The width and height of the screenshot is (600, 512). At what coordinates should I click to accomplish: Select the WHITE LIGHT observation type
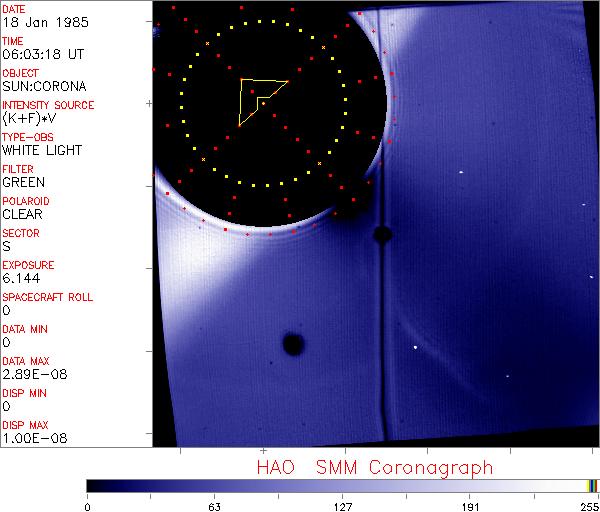click(42, 150)
